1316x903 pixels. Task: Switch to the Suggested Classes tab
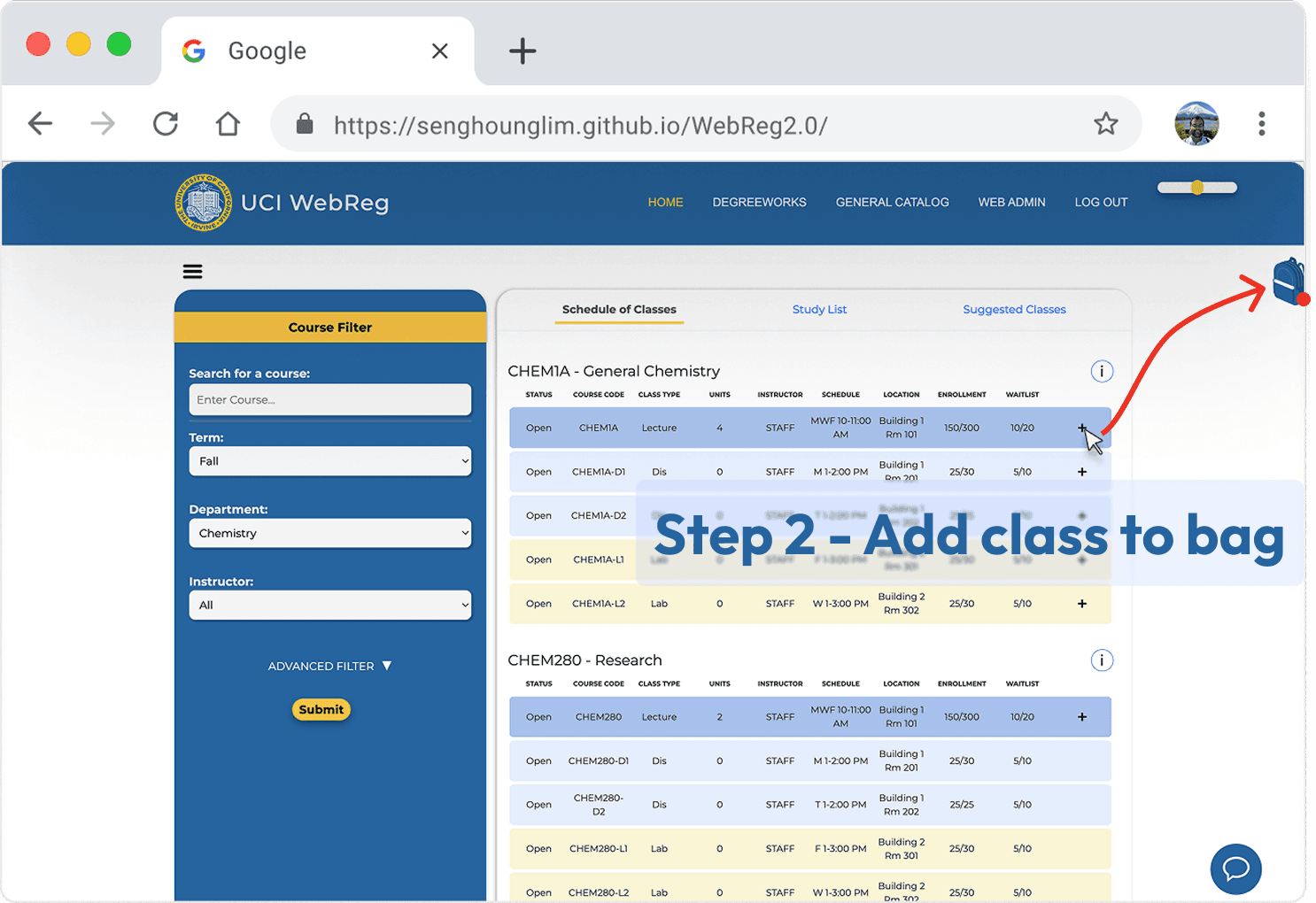[1014, 310]
